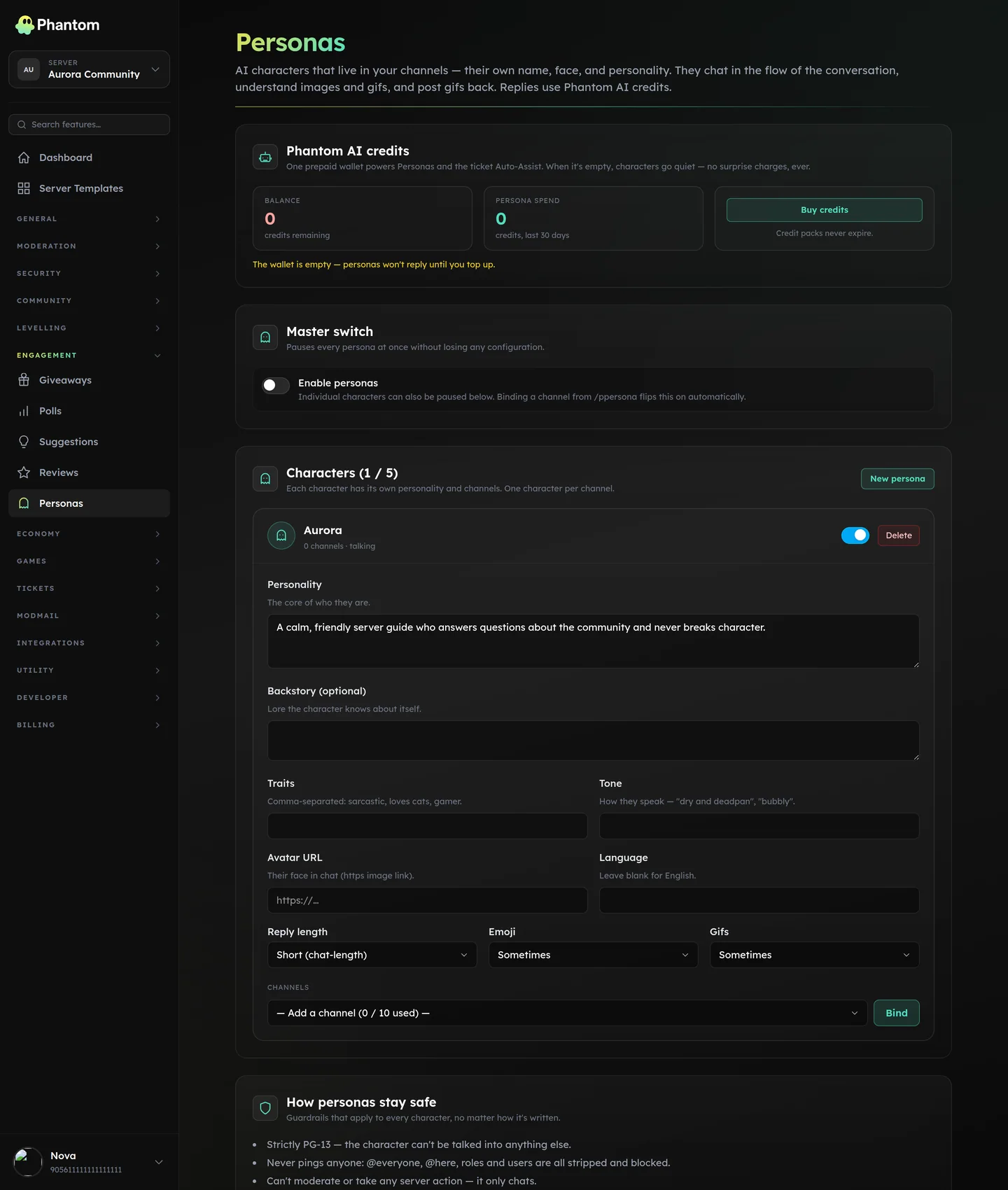Screen dimensions: 1008x1190
Task: Click the Balance credits remaining card
Action: (362, 218)
